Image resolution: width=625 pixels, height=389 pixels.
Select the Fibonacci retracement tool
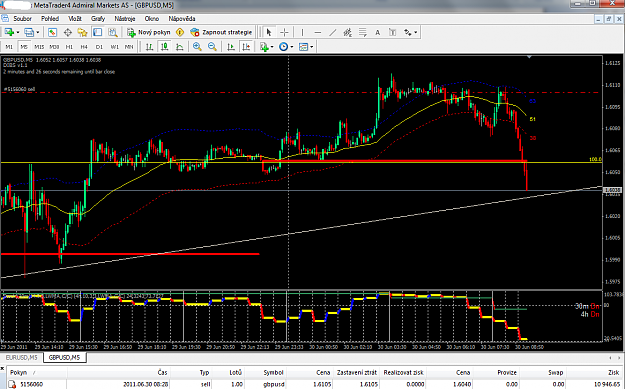[362, 32]
